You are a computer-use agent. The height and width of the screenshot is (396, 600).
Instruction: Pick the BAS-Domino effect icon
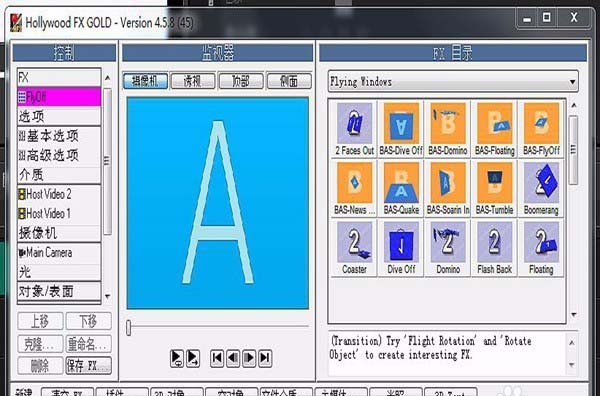click(448, 129)
